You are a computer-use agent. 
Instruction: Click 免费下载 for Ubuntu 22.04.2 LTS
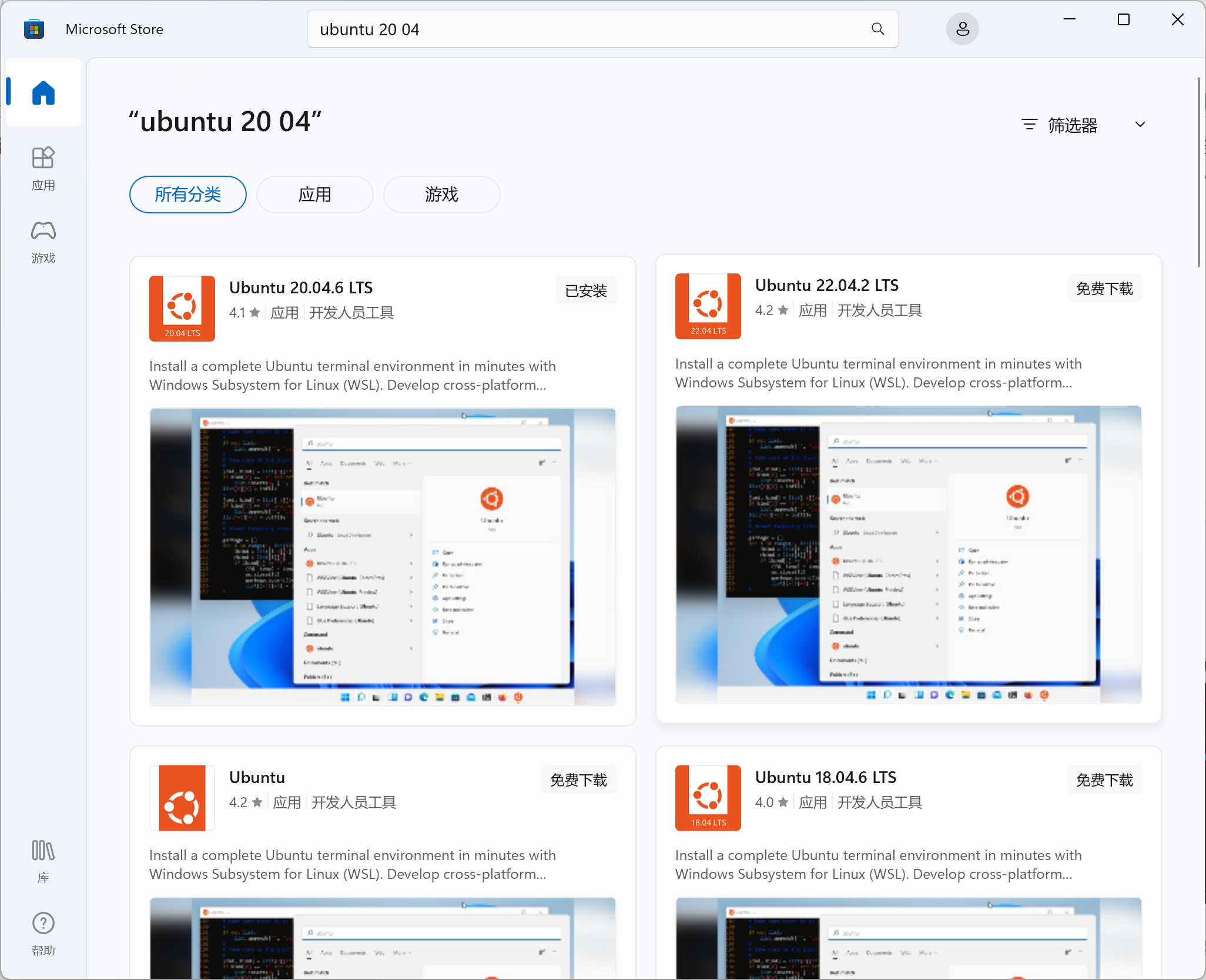pyautogui.click(x=1104, y=289)
